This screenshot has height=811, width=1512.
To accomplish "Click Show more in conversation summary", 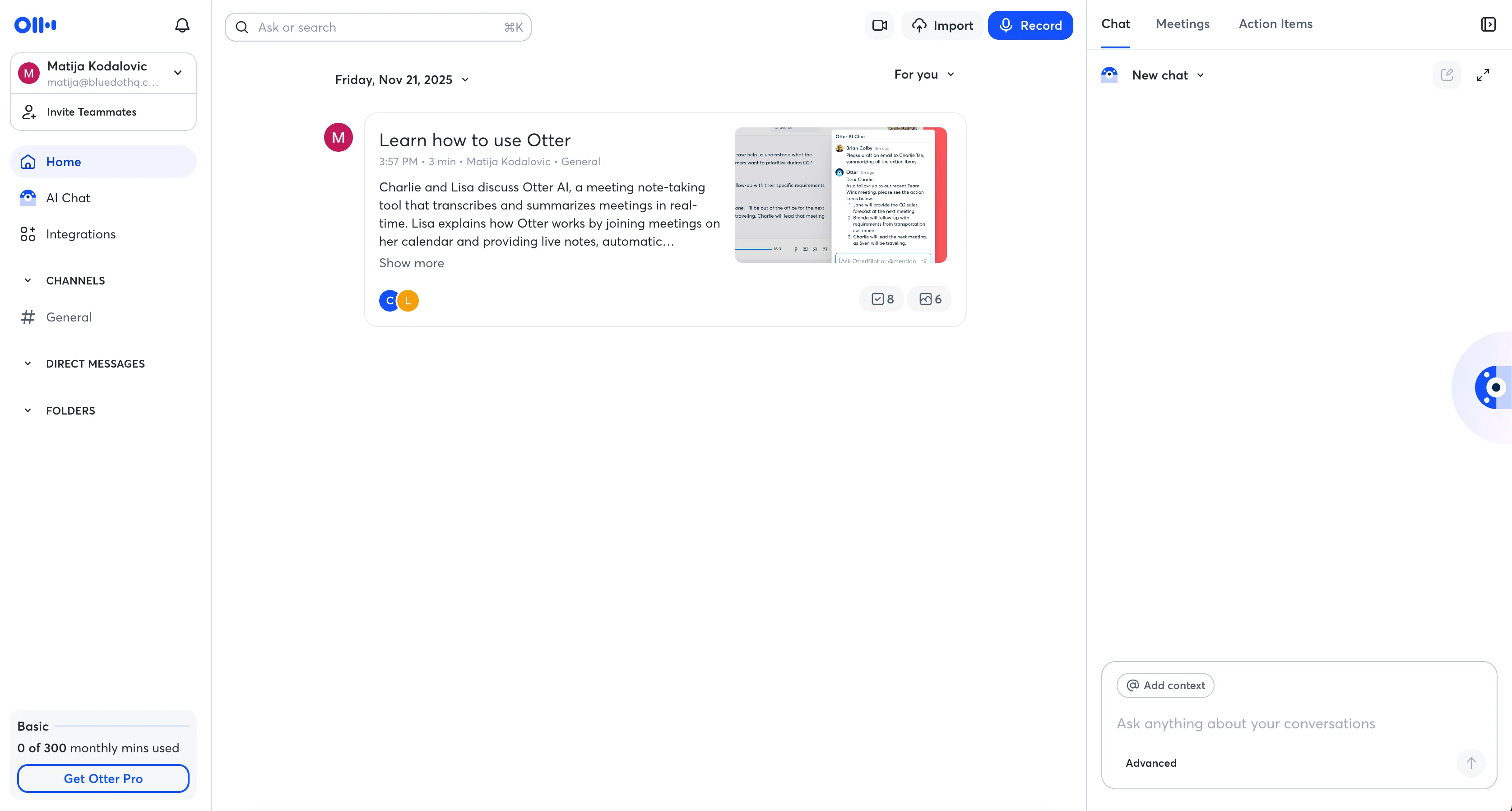I will click(x=411, y=263).
